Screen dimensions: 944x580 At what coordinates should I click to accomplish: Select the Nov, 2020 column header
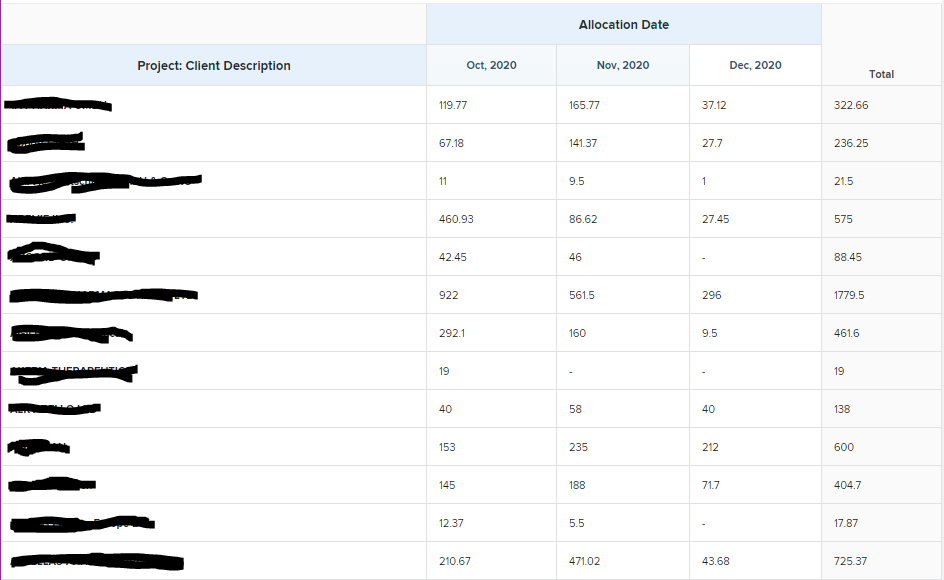(622, 66)
